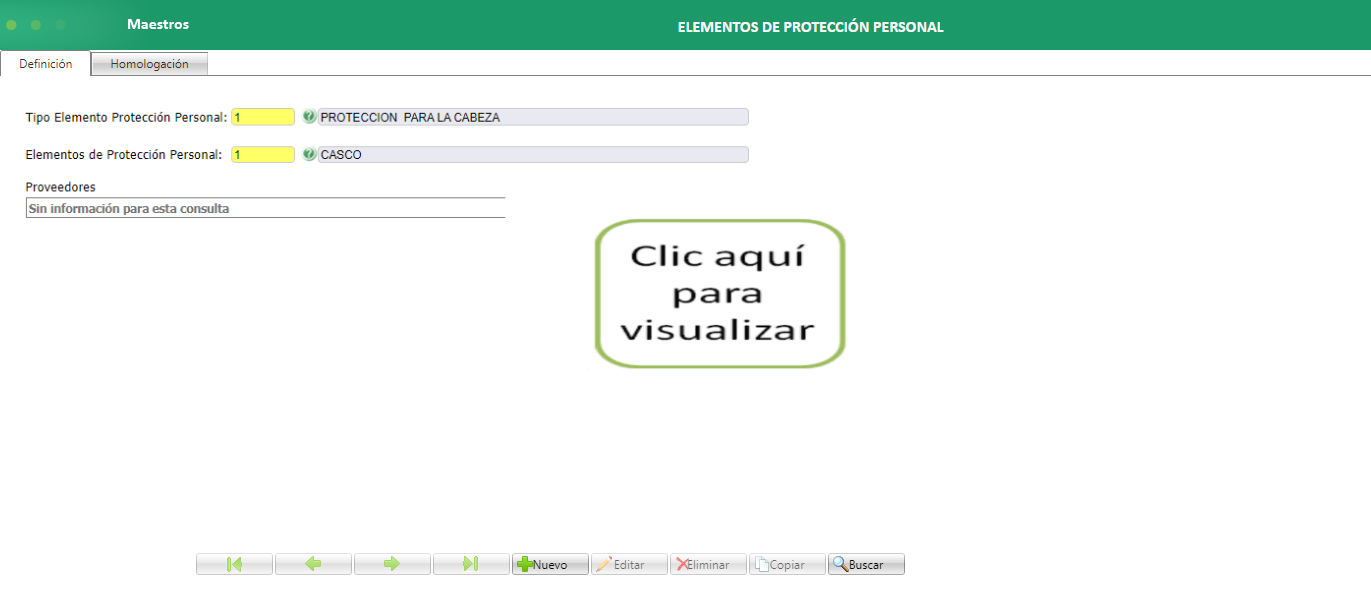This screenshot has width=1371, height=594.
Task: Click the last record navigation icon
Action: tap(471, 563)
